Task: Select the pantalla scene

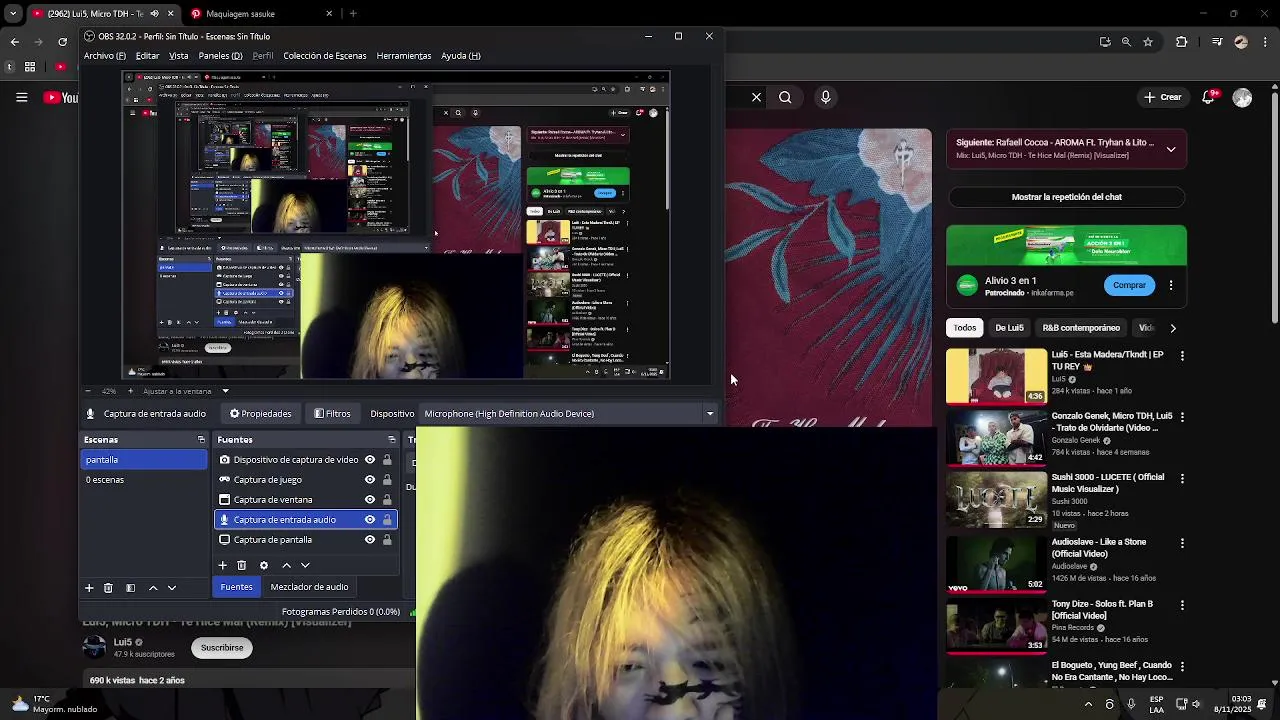Action: point(144,460)
